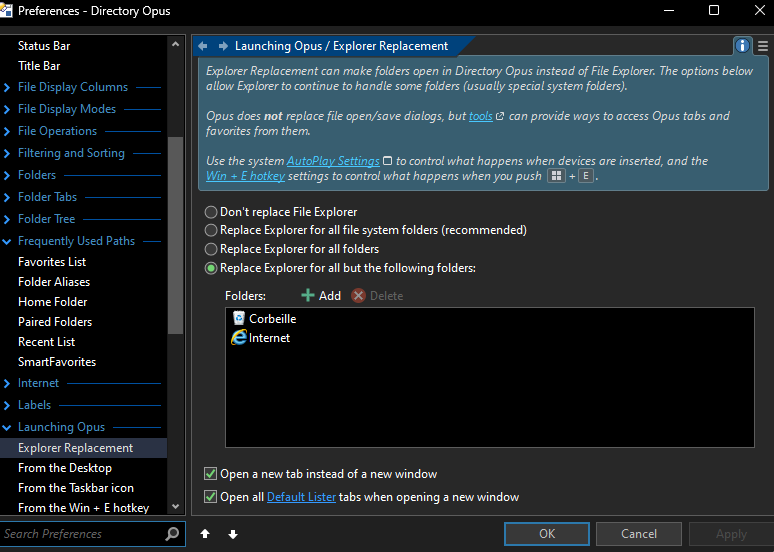Open Win + E hotkey link

pyautogui.click(x=245, y=176)
